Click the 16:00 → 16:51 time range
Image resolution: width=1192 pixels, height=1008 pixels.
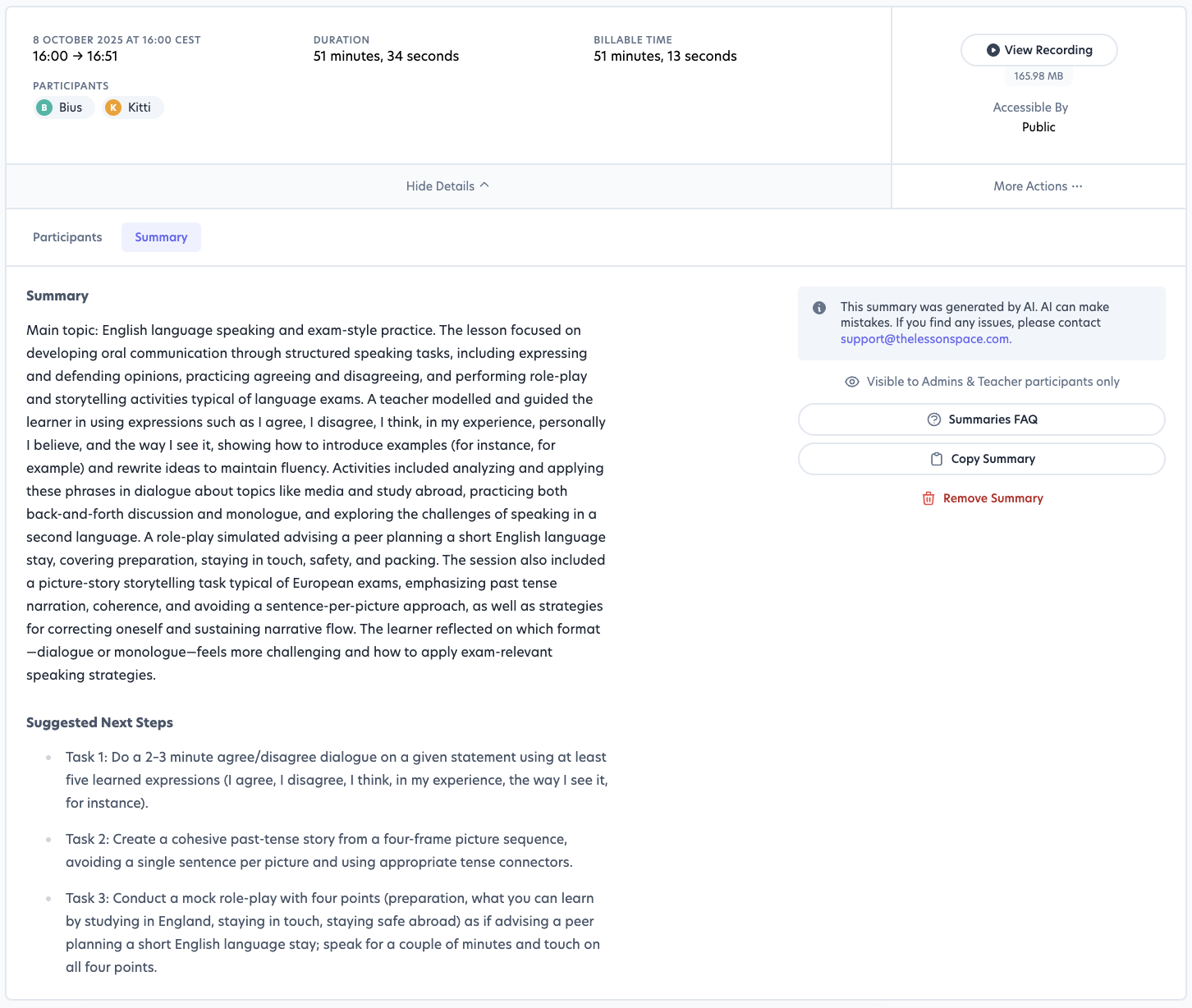tap(76, 57)
